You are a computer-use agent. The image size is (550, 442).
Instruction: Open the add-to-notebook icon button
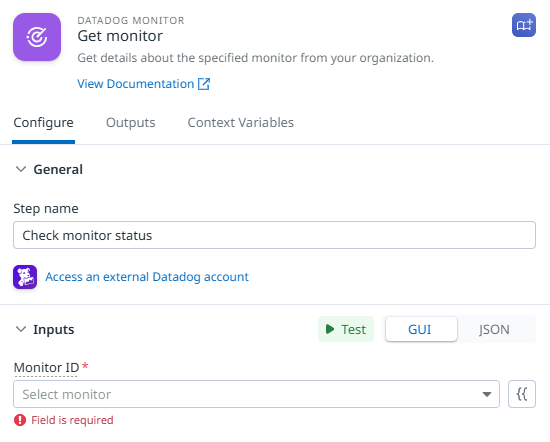[x=524, y=25]
